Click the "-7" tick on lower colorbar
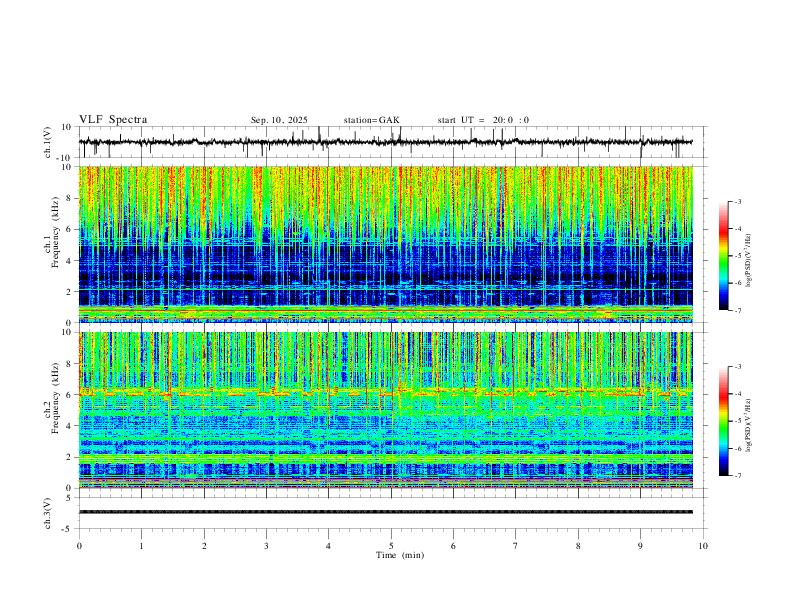The height and width of the screenshot is (612, 792). [x=738, y=476]
